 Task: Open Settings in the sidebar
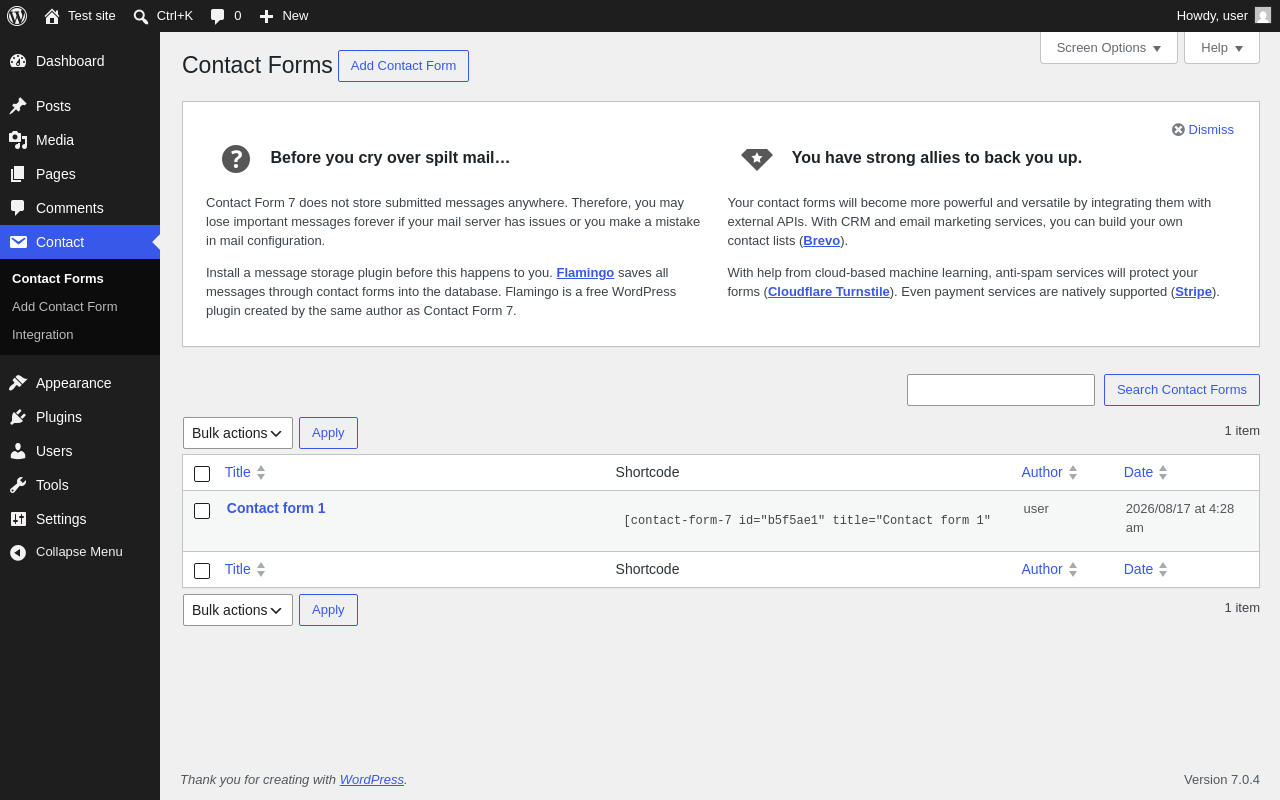pos(80,519)
